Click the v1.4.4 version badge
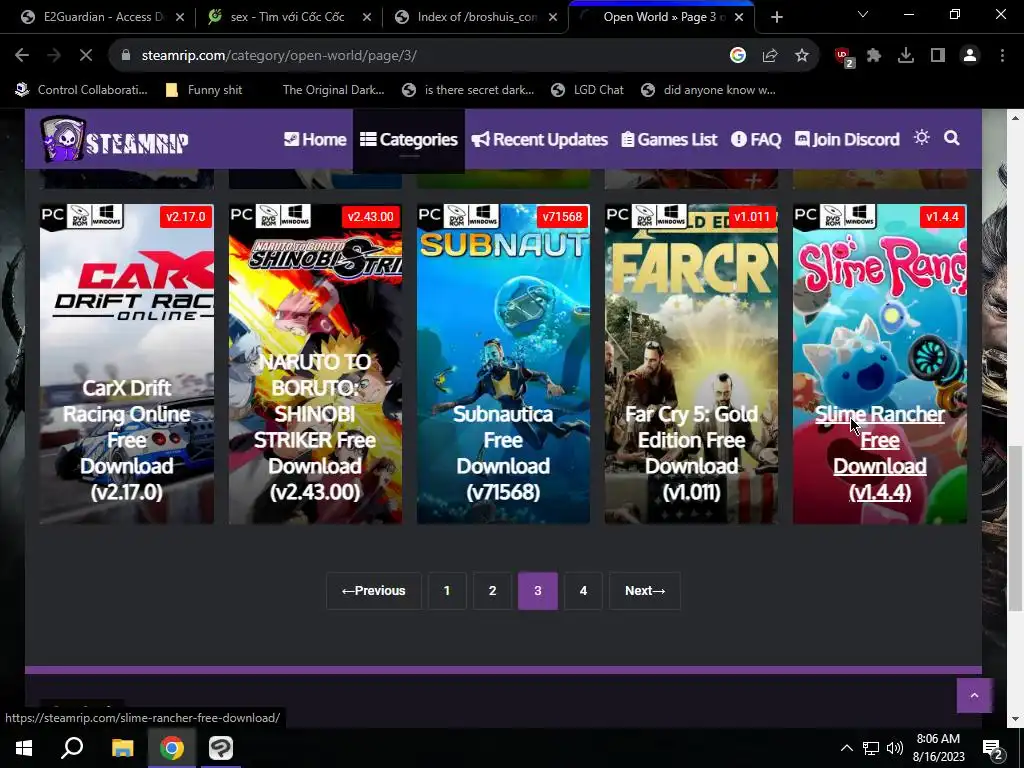The height and width of the screenshot is (768, 1024). pyautogui.click(x=942, y=216)
